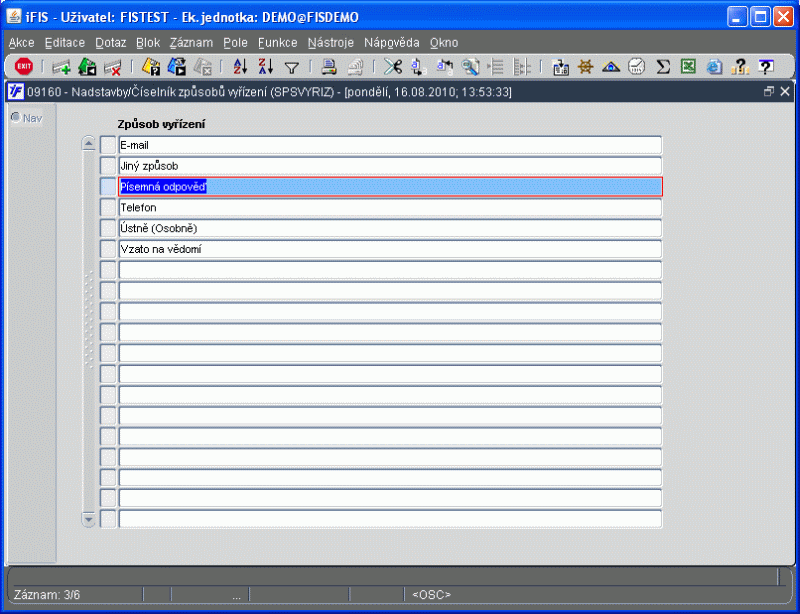
Task: Click the round gauge chart icon
Action: [637, 67]
